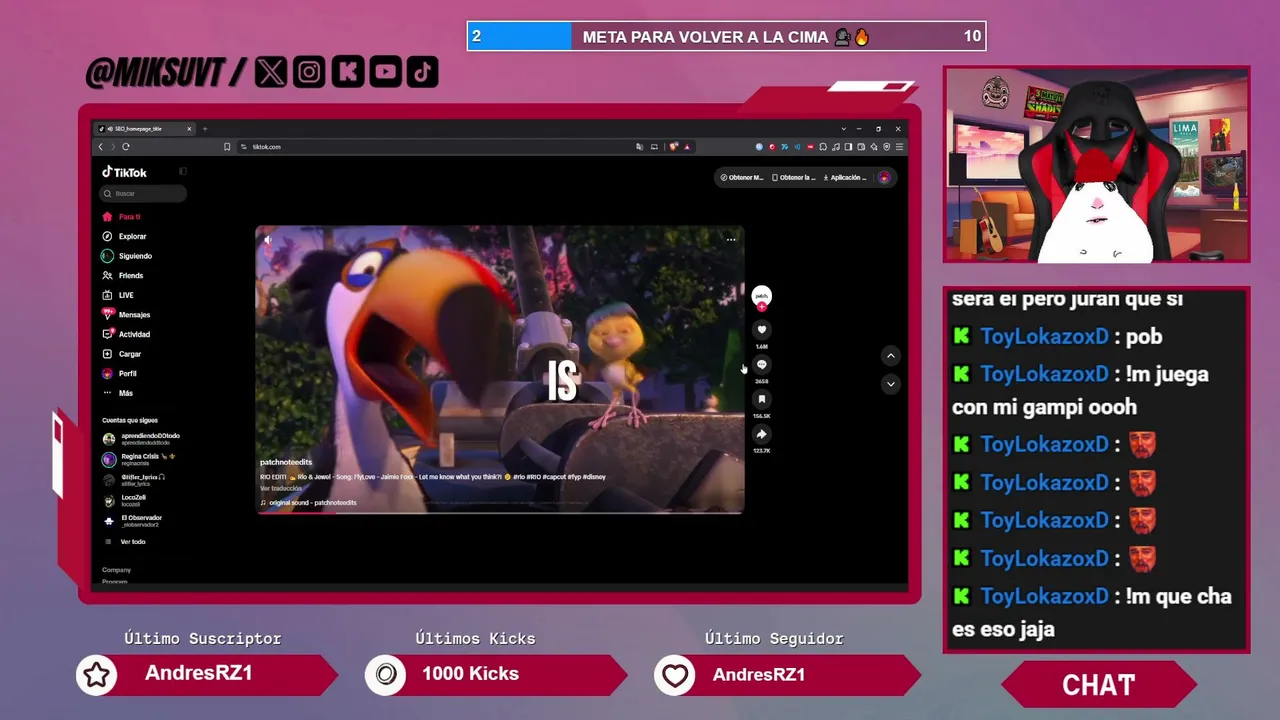Go to the previous video with up arrow
This screenshot has height=720, width=1280.
890,356
